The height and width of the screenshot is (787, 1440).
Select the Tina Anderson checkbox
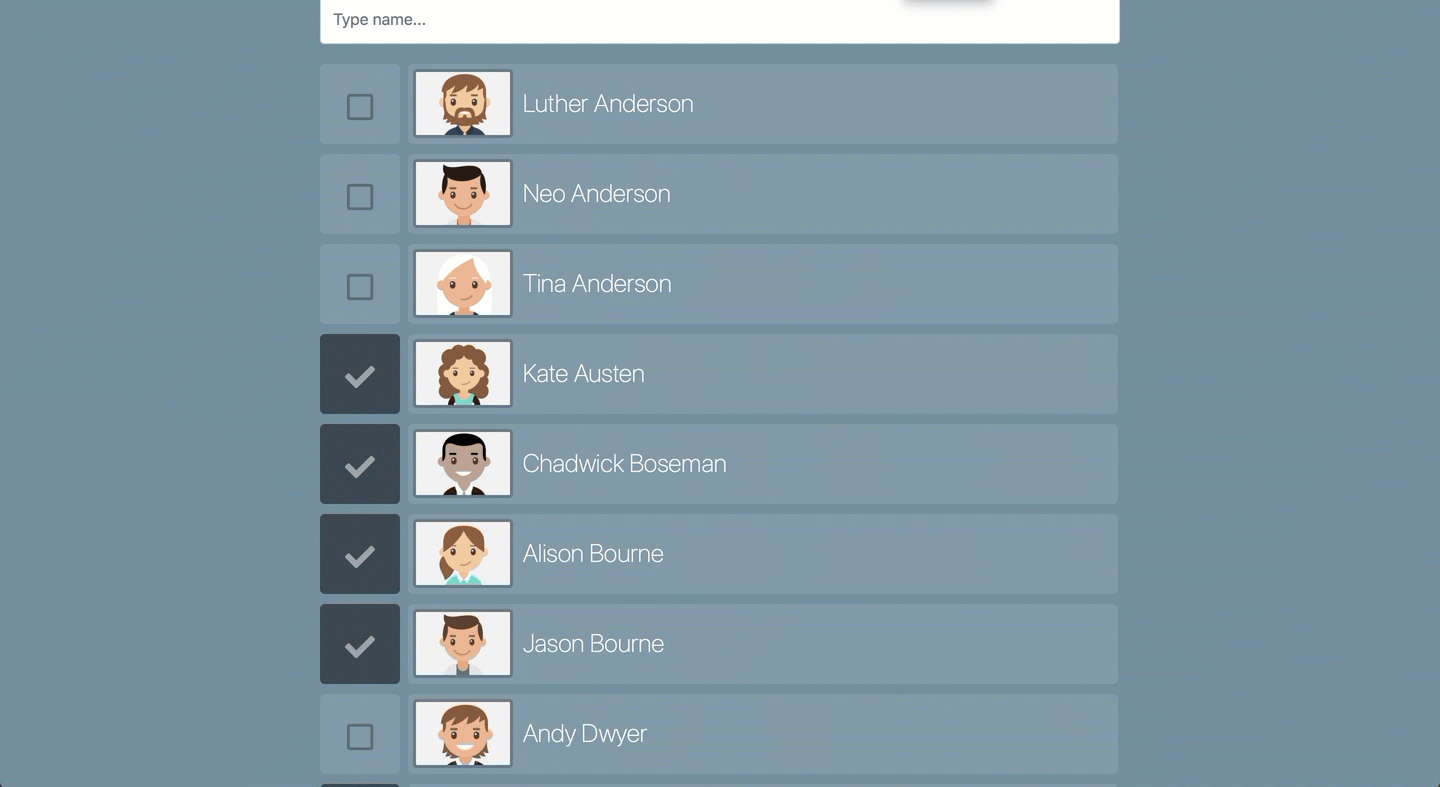pyautogui.click(x=360, y=287)
